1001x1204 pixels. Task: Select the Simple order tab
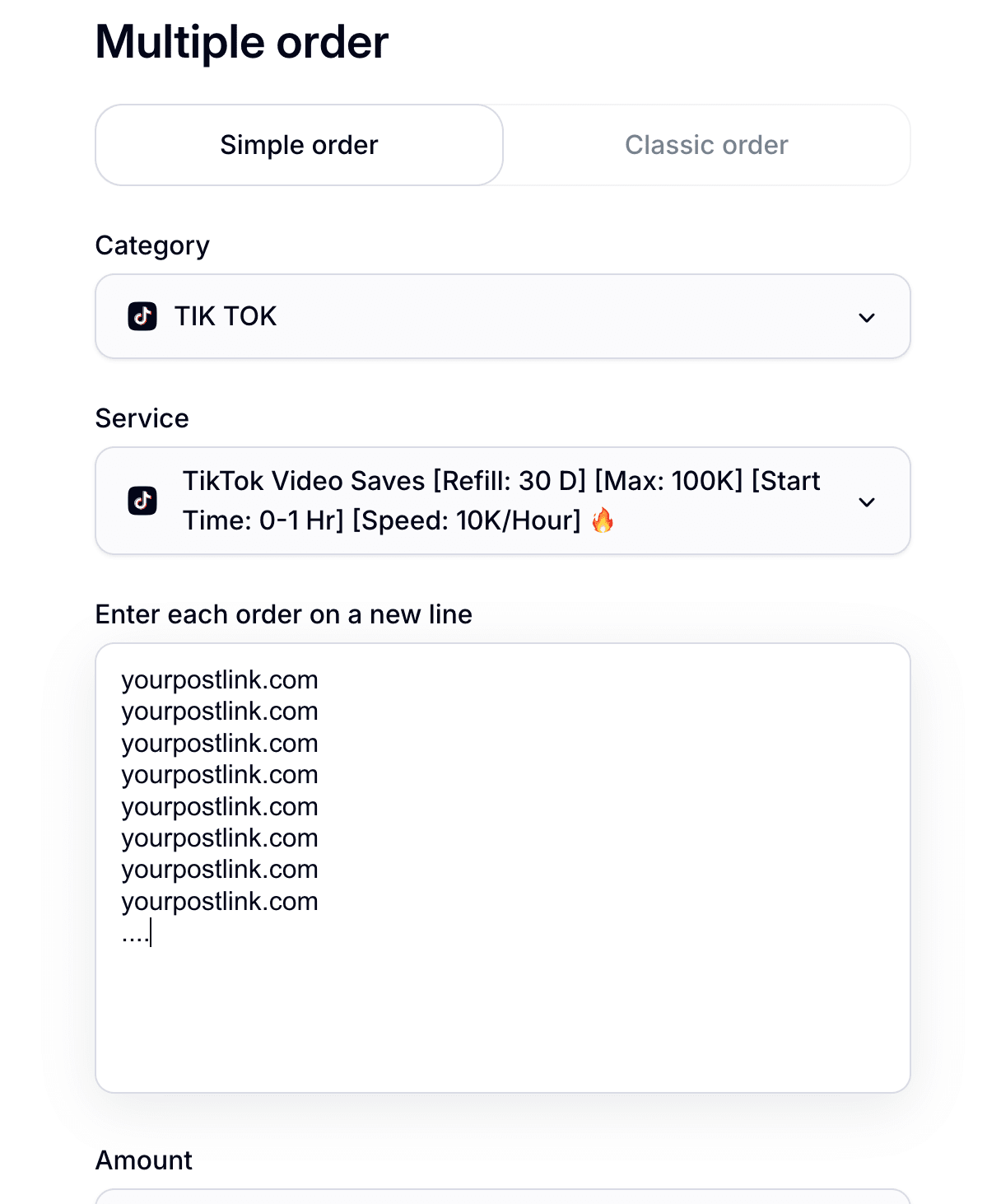pyautogui.click(x=298, y=145)
